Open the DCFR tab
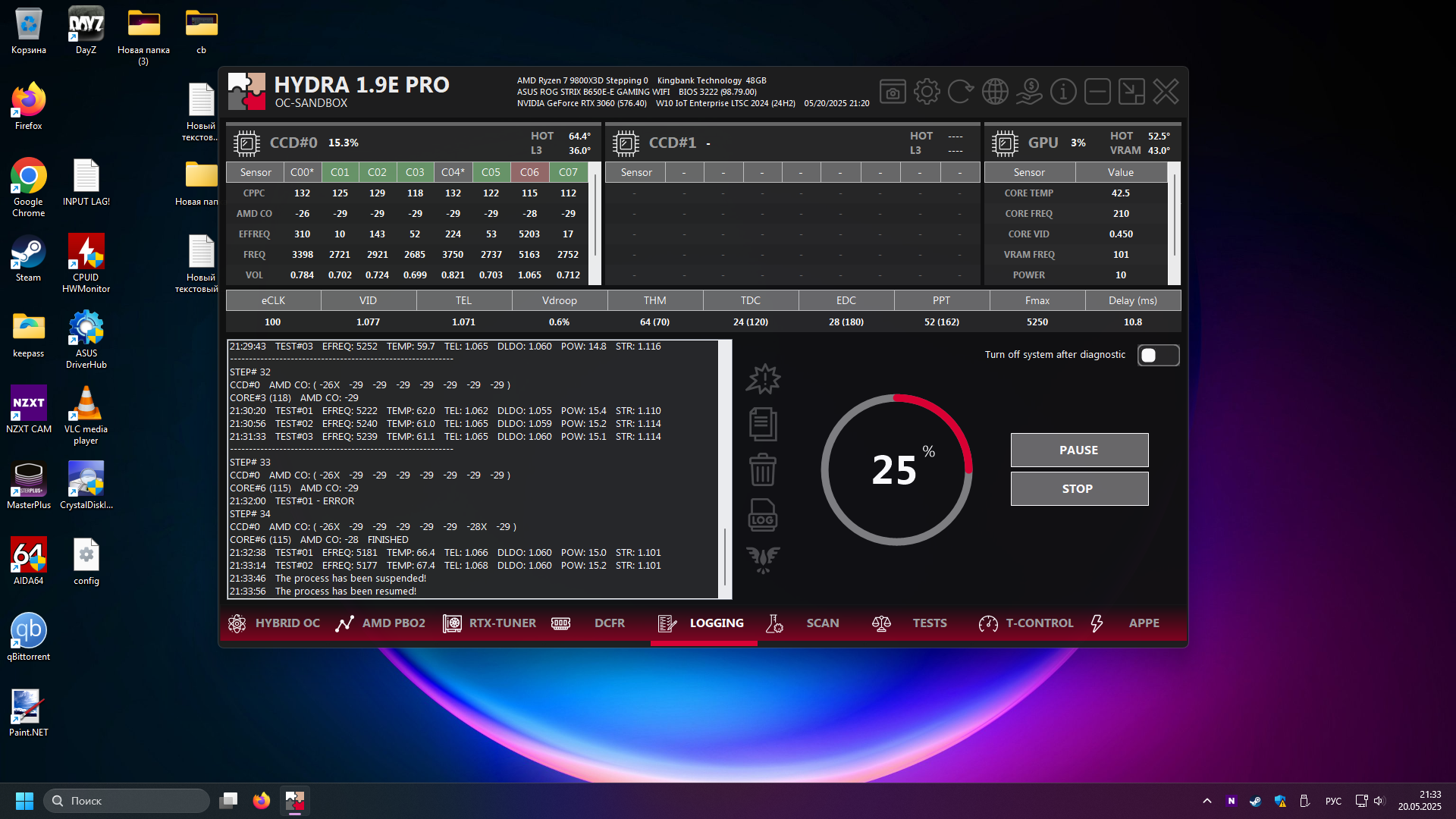This screenshot has width=1456, height=819. point(588,623)
